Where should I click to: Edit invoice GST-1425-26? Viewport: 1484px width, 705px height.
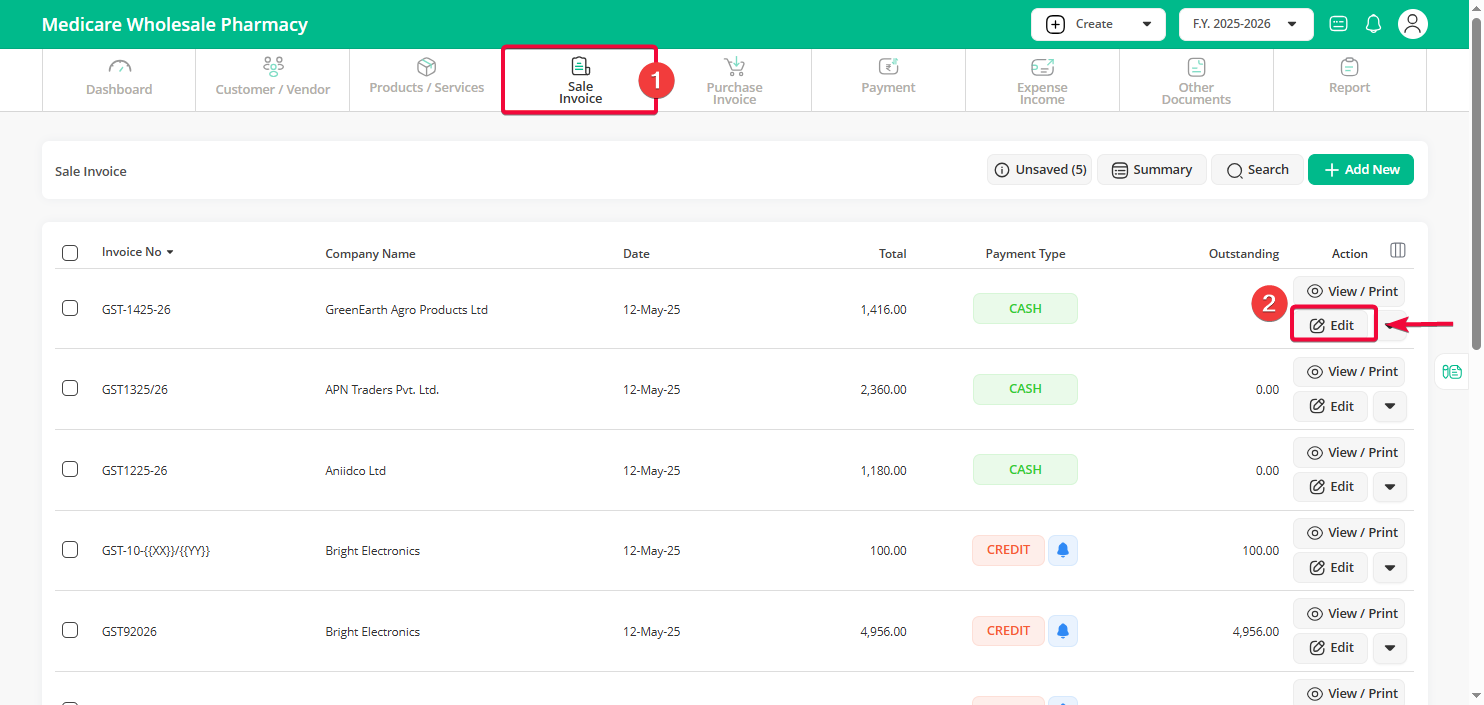[x=1331, y=326]
